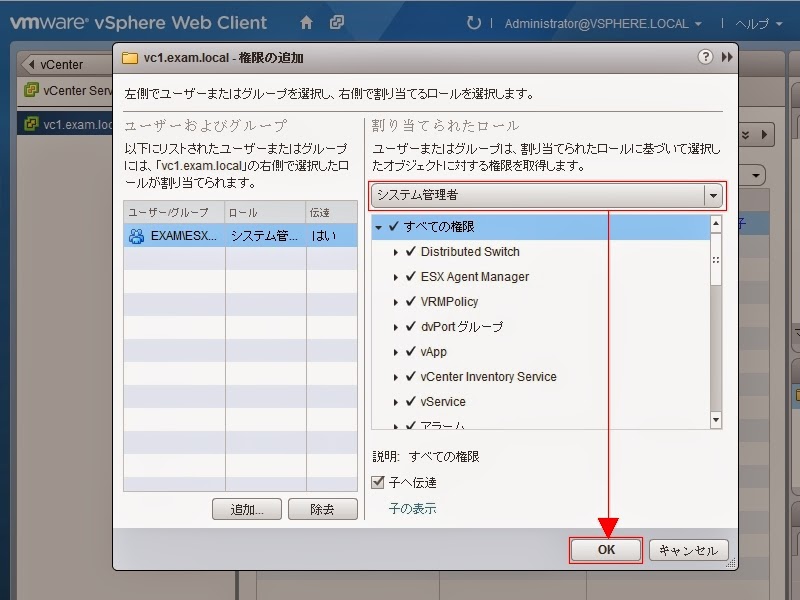Toggle the VRMPolicy privilege checkmark
Viewport: 800px width, 600px height.
tap(411, 301)
